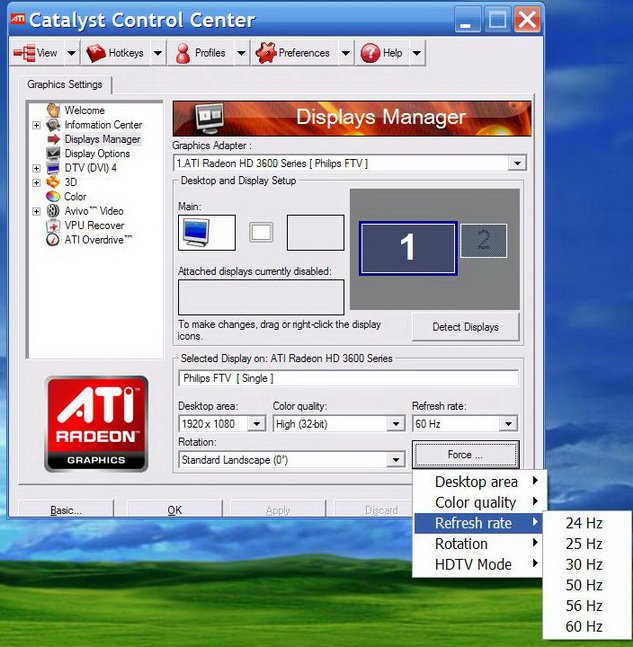The height and width of the screenshot is (647, 633).
Task: Choose 25 Hz refresh rate
Action: [586, 543]
